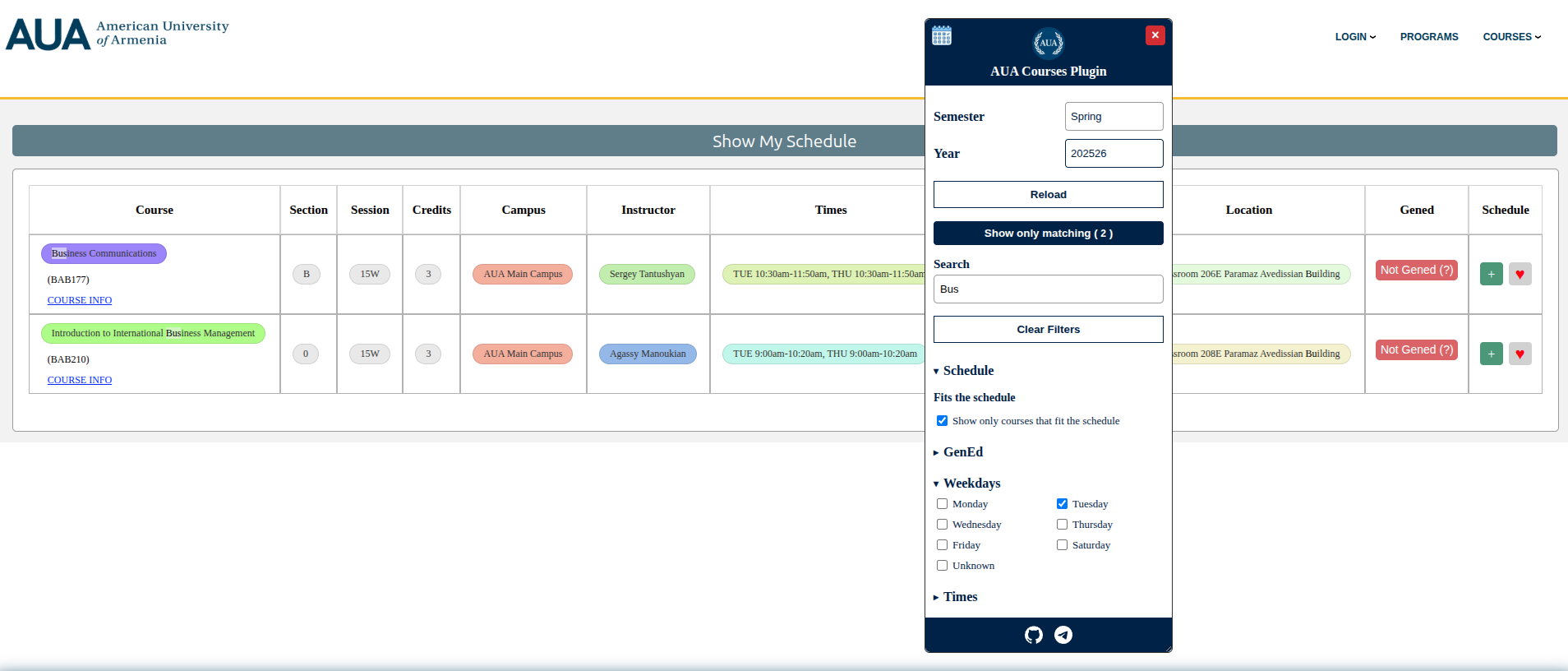
Task: Add Business Communications to schedule with plus icon
Action: click(x=1491, y=274)
